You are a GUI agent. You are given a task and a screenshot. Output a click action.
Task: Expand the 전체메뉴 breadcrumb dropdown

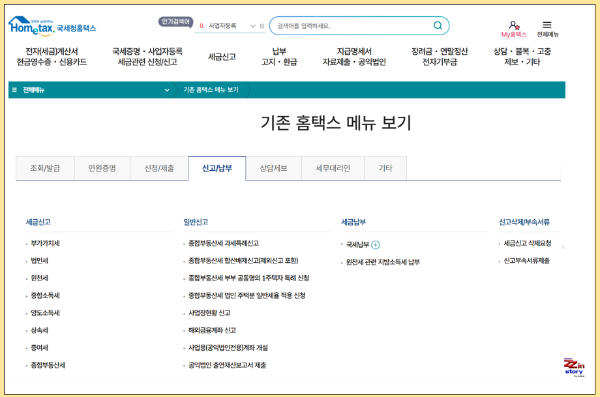pyautogui.click(x=167, y=90)
